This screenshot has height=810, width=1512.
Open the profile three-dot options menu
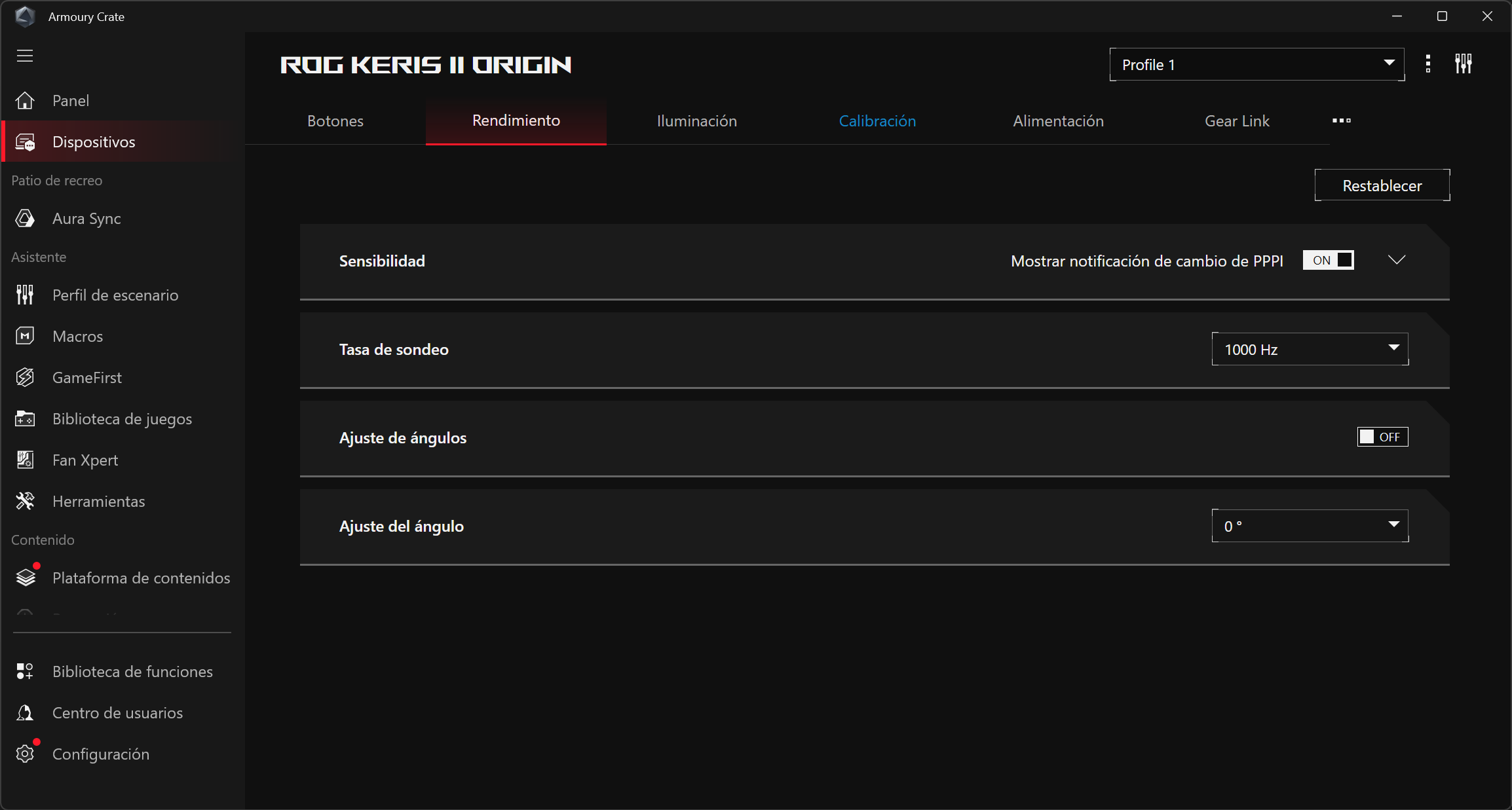(x=1428, y=64)
